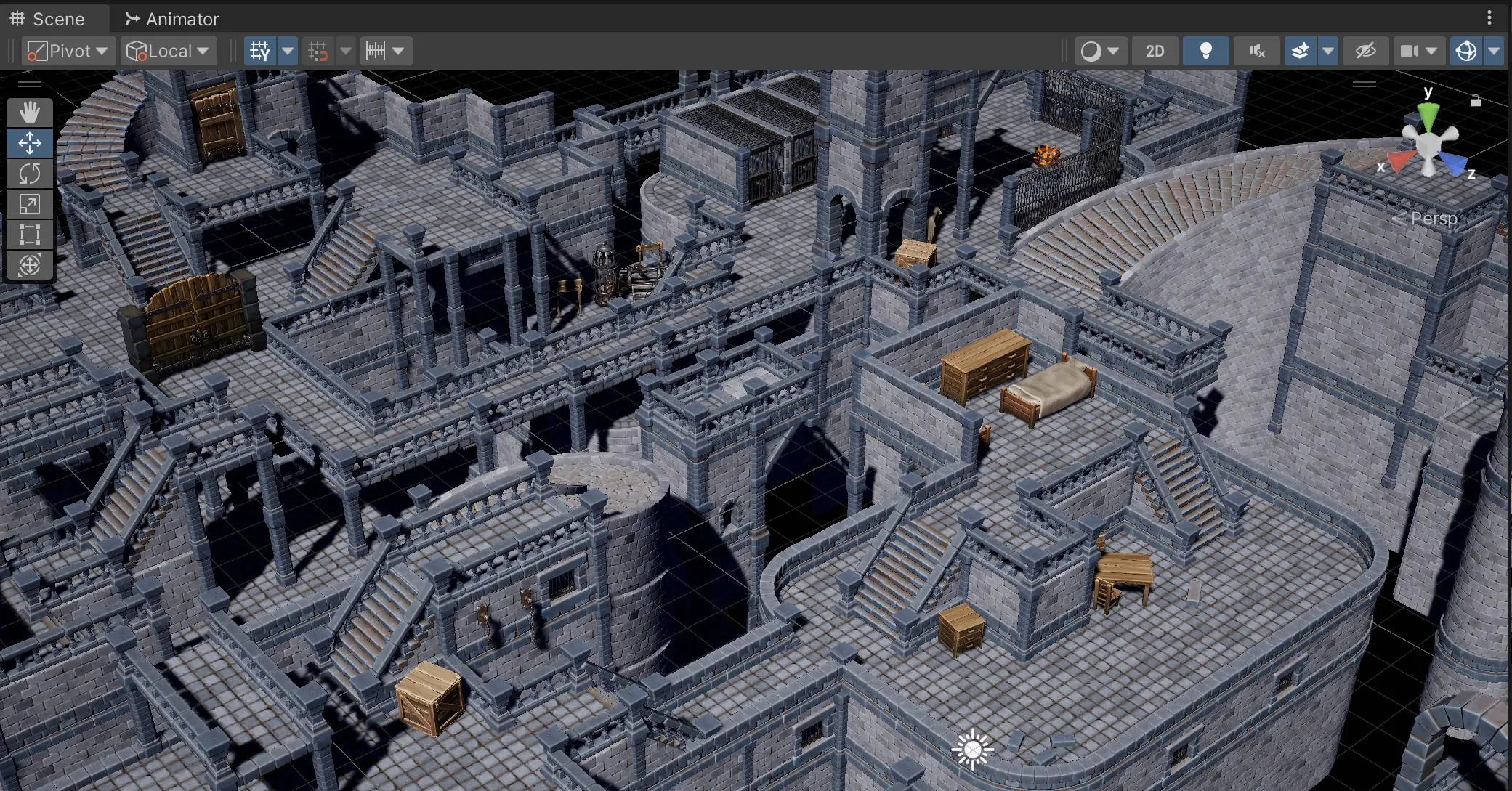Select the Rotate tool

[x=29, y=174]
